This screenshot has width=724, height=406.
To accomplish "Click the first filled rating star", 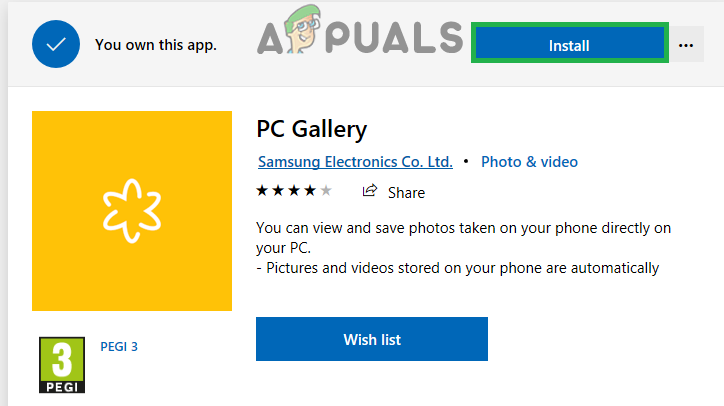I will tap(262, 190).
